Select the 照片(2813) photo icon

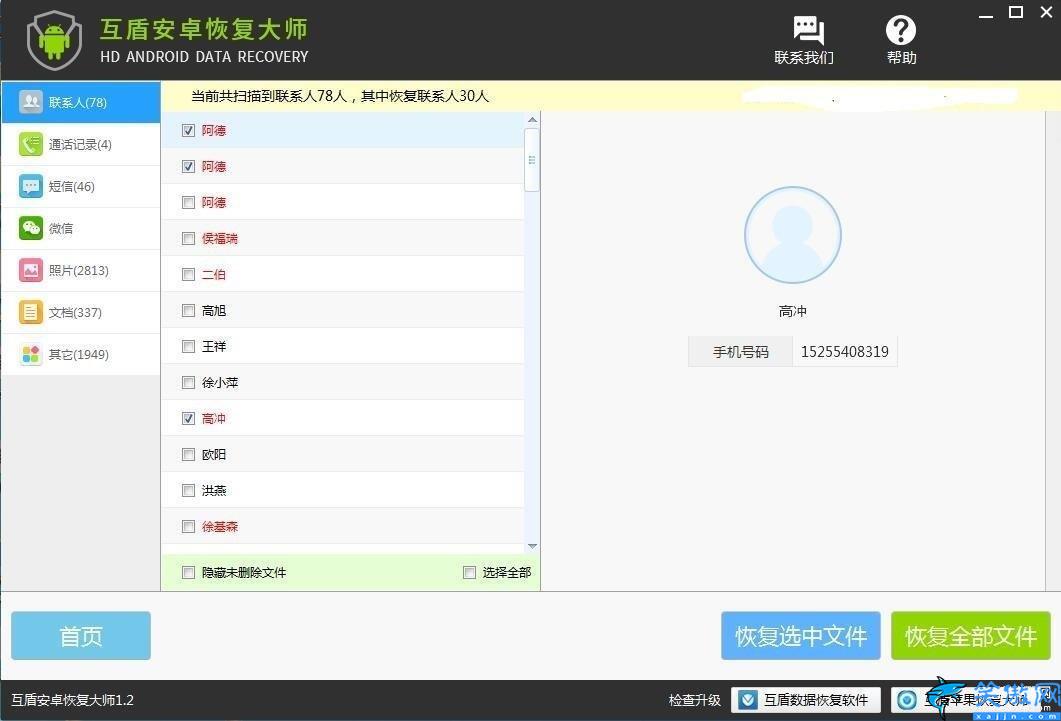coord(30,270)
